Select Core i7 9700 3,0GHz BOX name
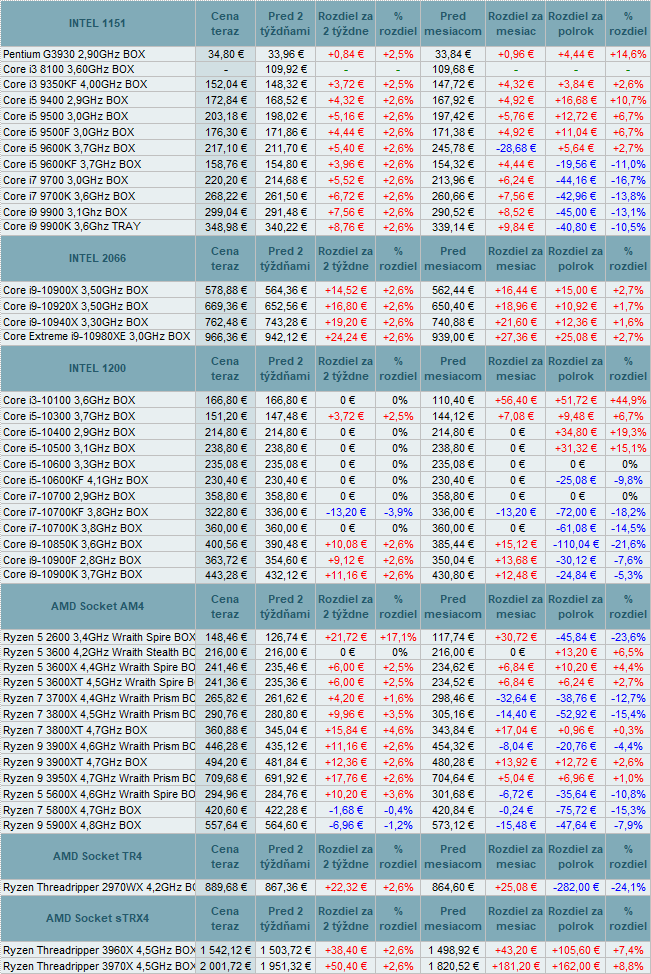651x974 pixels. click(x=66, y=180)
